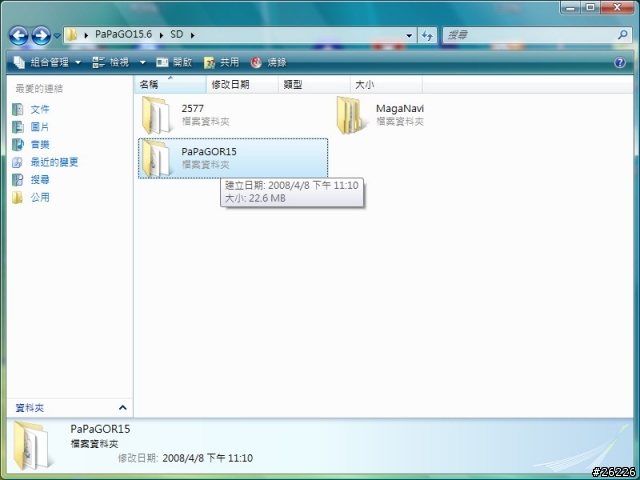The width and height of the screenshot is (640, 480).
Task: Open 公用 in favorite links
Action: (x=40, y=198)
